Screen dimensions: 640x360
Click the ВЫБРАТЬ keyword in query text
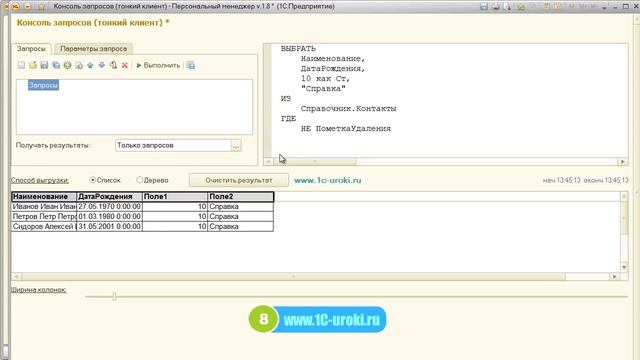point(298,49)
